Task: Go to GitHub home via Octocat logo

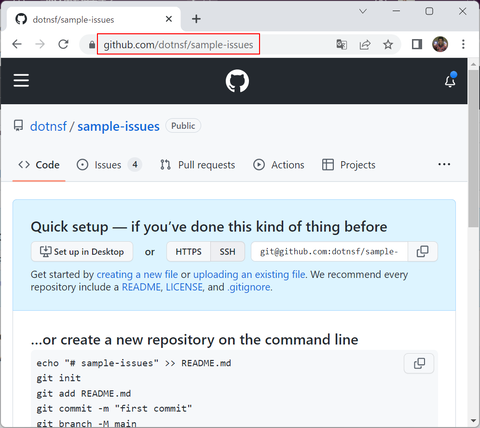Action: (x=237, y=81)
